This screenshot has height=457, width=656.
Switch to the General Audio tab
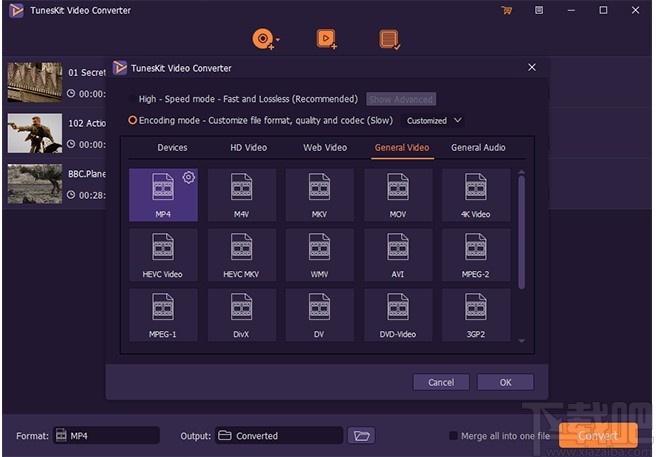478,147
